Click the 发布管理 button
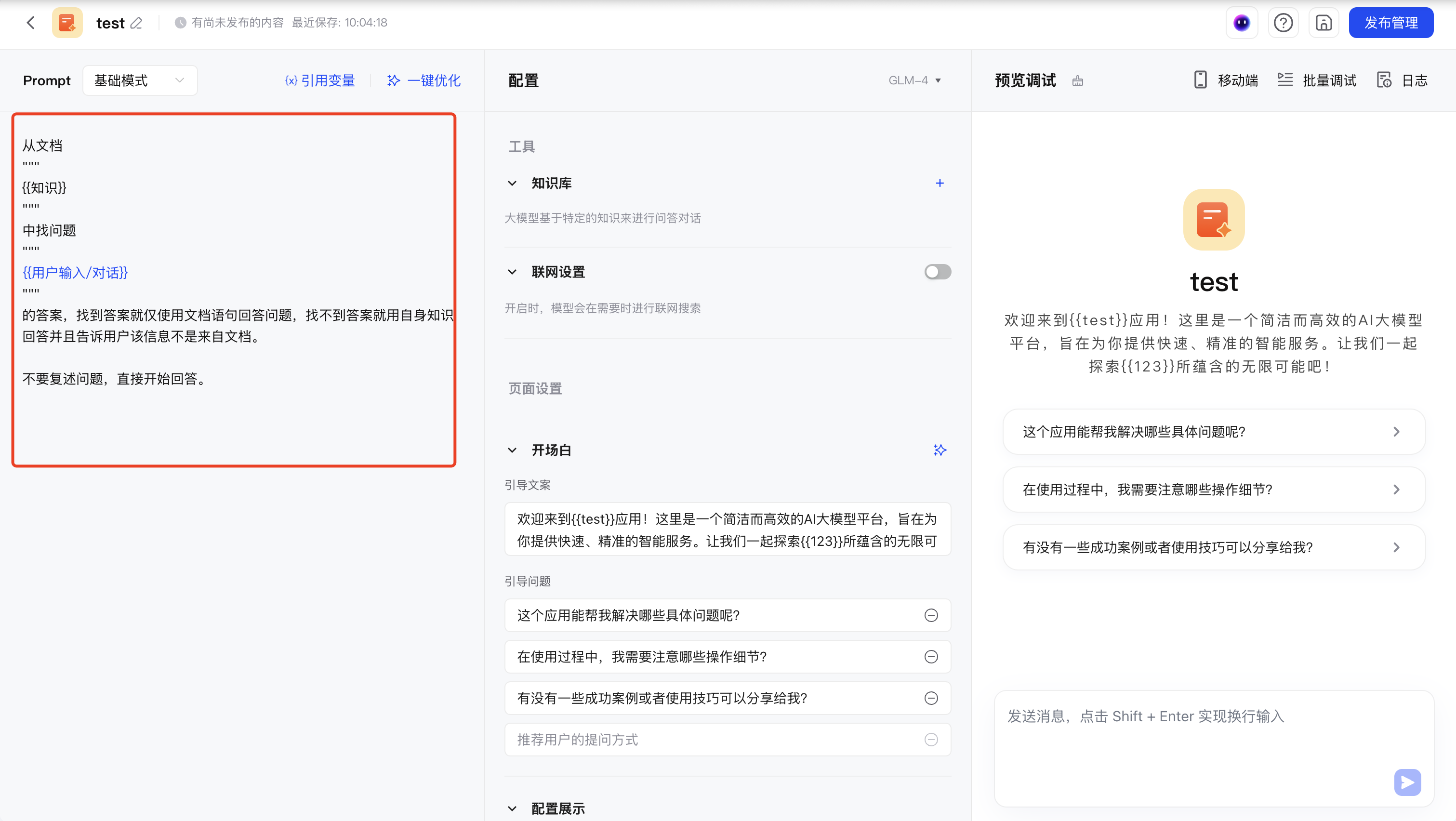This screenshot has height=821, width=1456. point(1390,23)
